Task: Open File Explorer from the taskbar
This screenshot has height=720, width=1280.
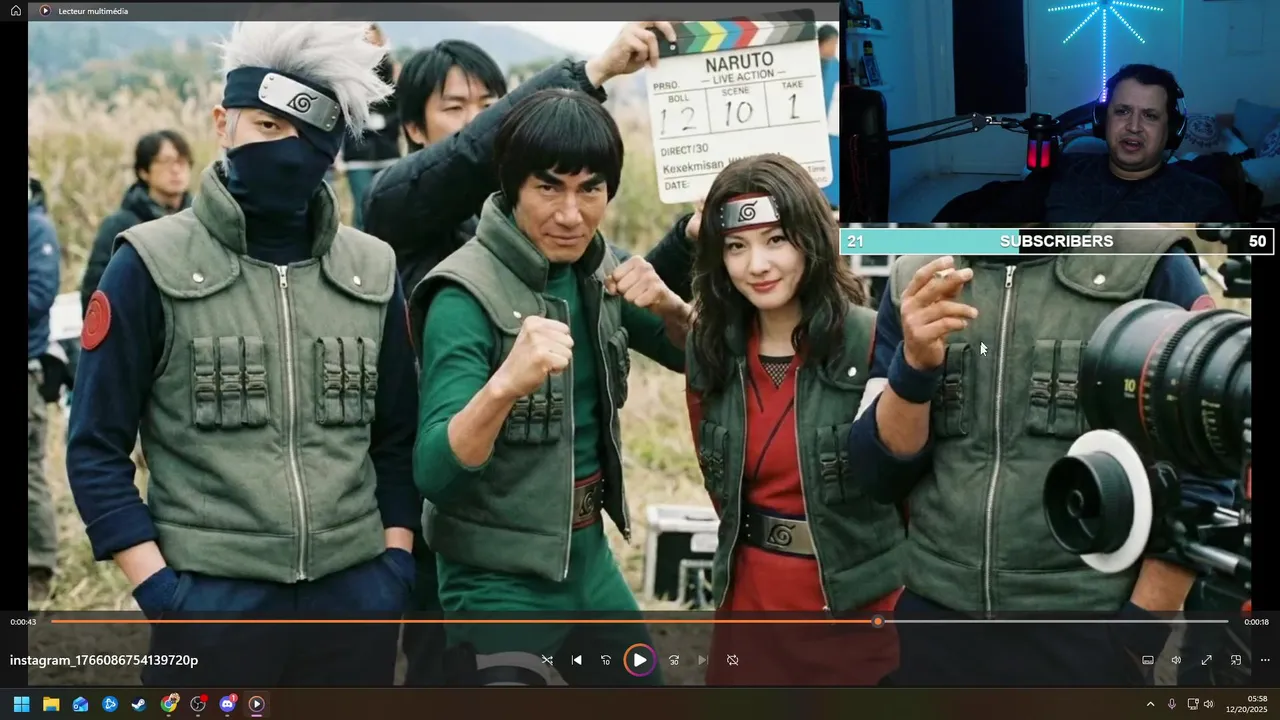Action: [x=50, y=704]
